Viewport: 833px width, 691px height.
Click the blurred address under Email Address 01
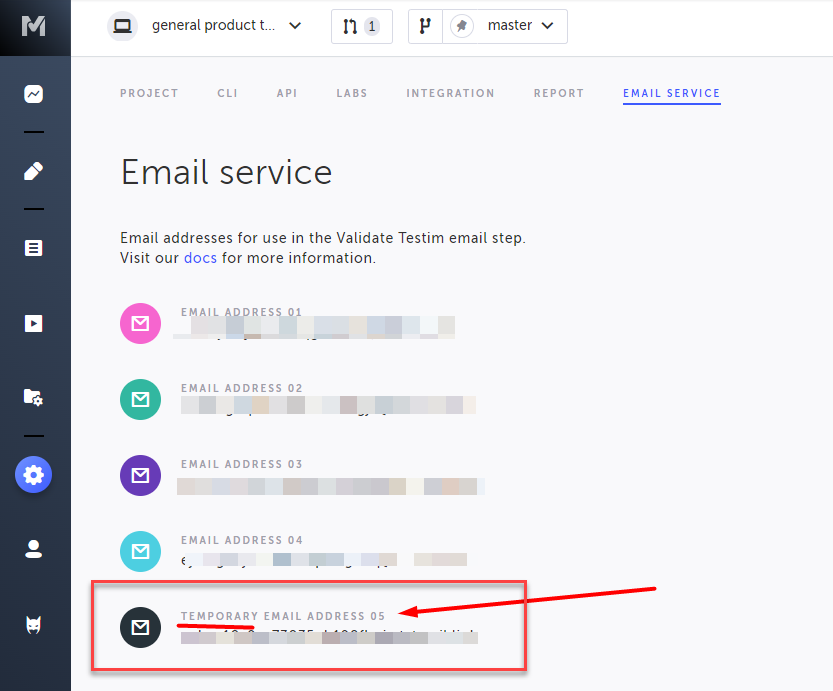pos(314,327)
